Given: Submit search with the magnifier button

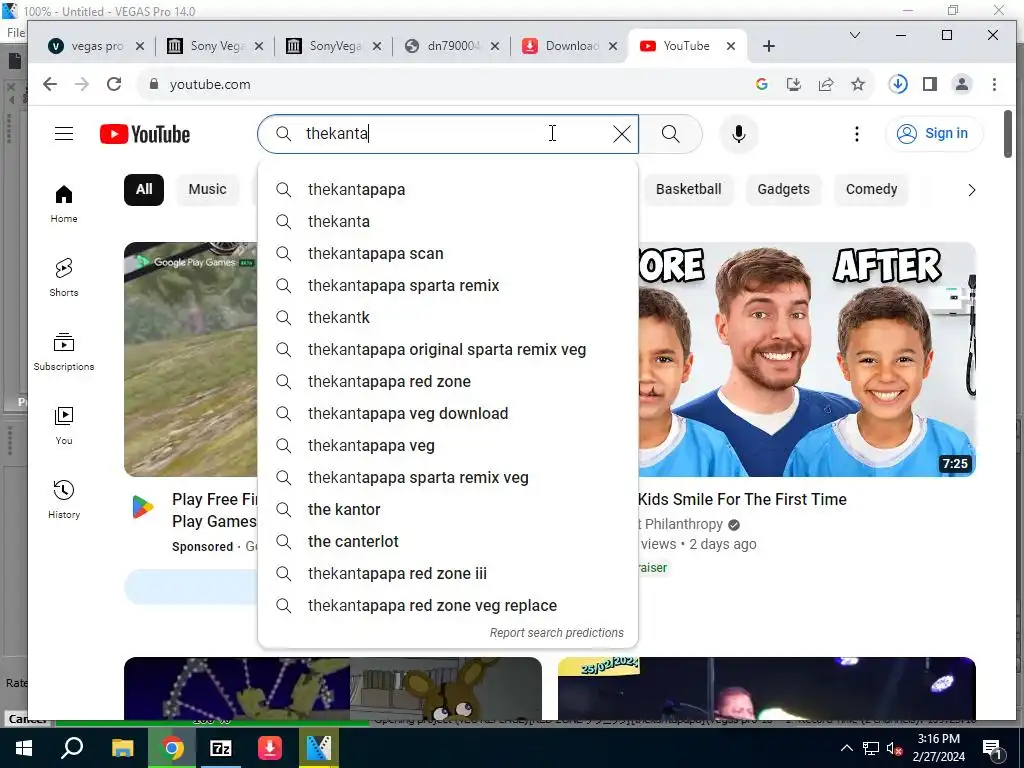Looking at the screenshot, I should tap(671, 134).
